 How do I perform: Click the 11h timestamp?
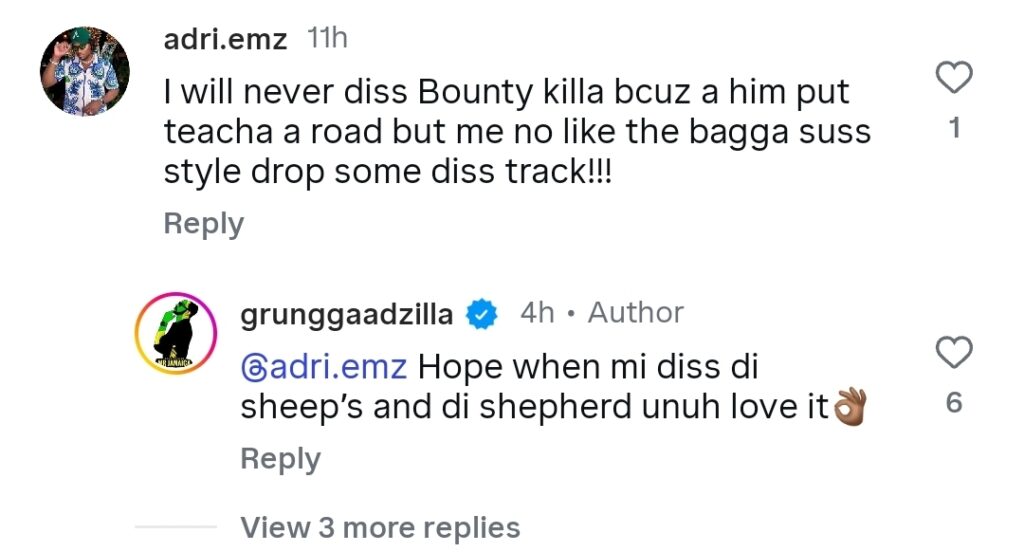pos(327,39)
